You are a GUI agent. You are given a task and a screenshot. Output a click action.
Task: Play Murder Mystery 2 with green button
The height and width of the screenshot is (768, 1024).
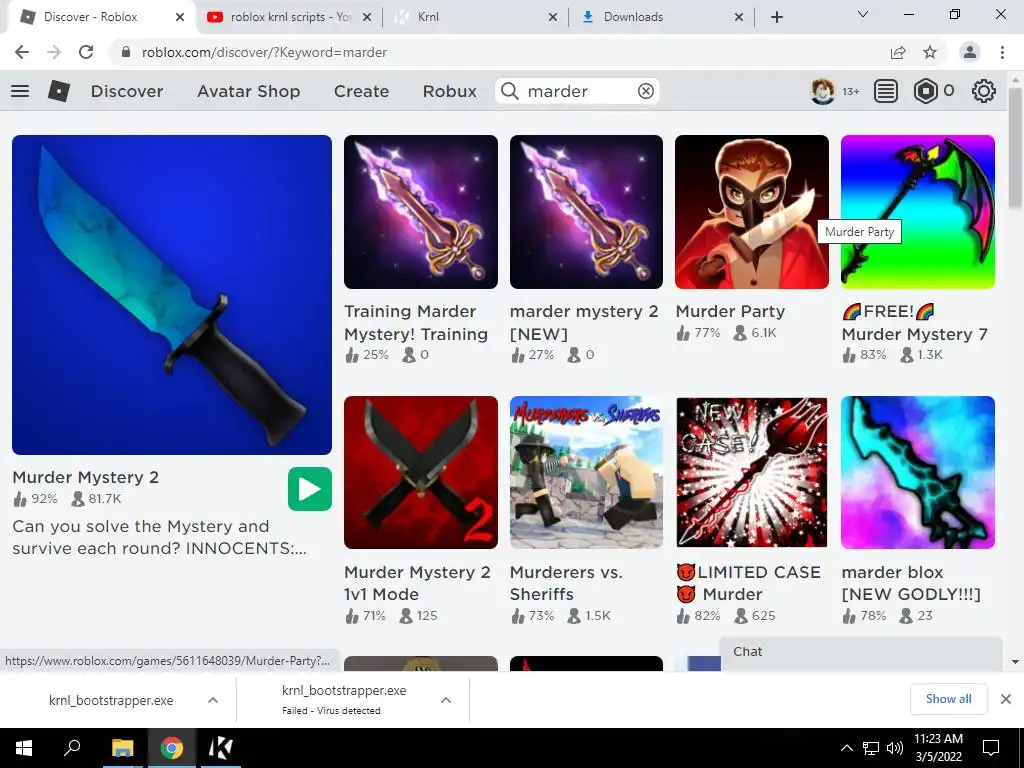pos(310,489)
